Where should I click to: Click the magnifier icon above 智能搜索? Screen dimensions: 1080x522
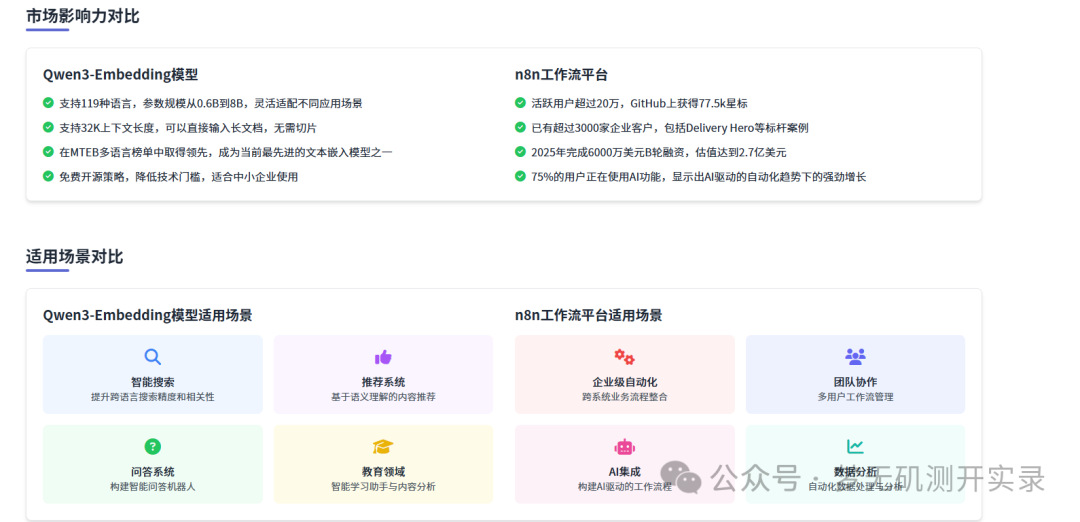152,357
